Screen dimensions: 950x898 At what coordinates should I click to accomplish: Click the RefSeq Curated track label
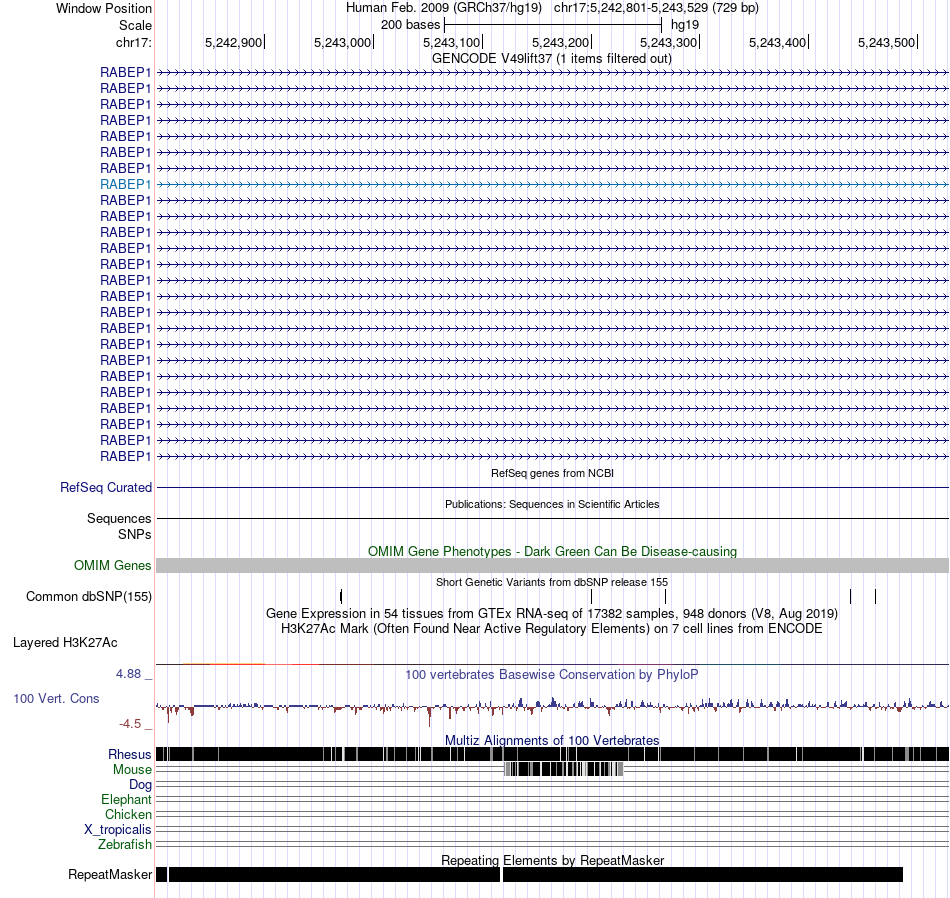(106, 487)
